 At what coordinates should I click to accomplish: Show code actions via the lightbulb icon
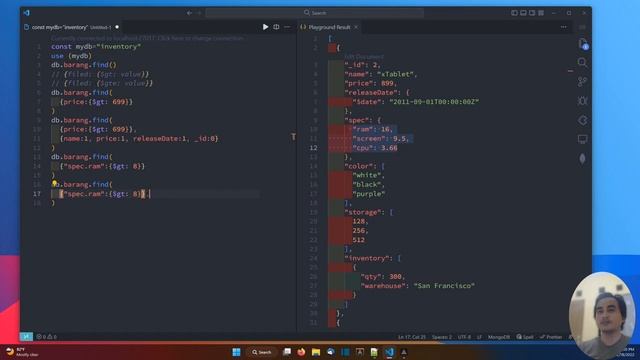54,184
